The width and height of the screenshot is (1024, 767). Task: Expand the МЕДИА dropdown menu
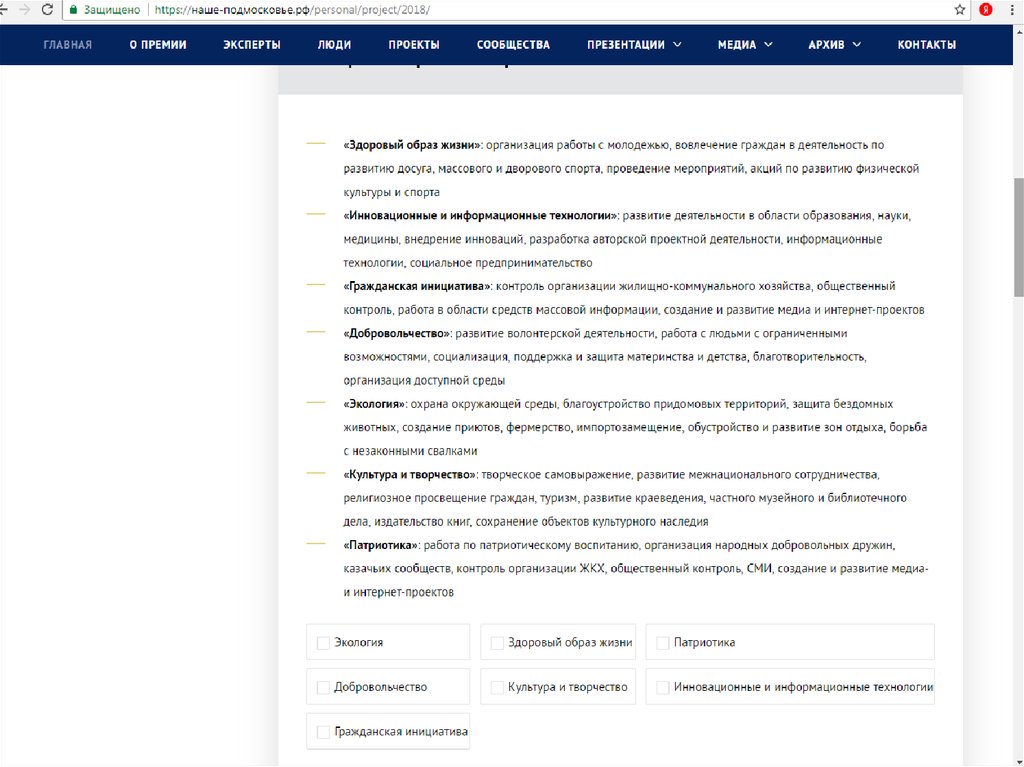pyautogui.click(x=745, y=44)
